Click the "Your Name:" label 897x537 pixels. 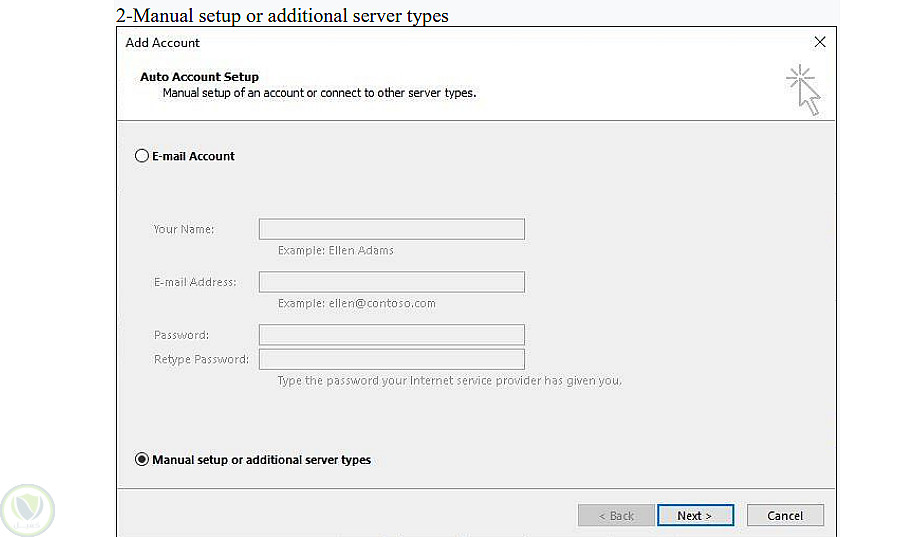(184, 229)
